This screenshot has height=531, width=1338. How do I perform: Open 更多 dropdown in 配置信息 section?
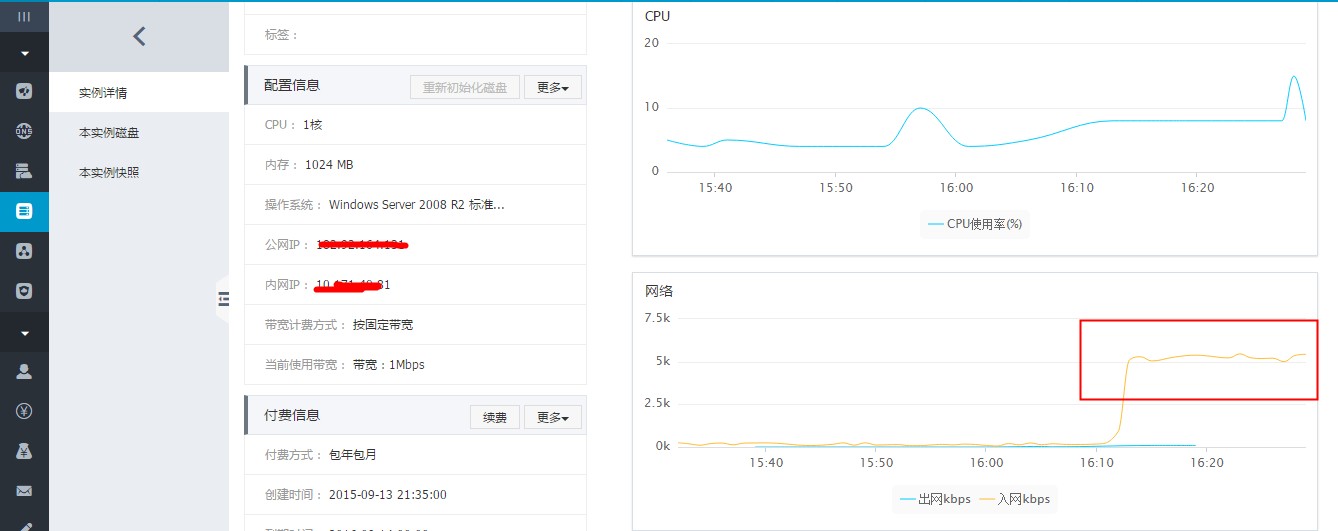click(x=553, y=87)
